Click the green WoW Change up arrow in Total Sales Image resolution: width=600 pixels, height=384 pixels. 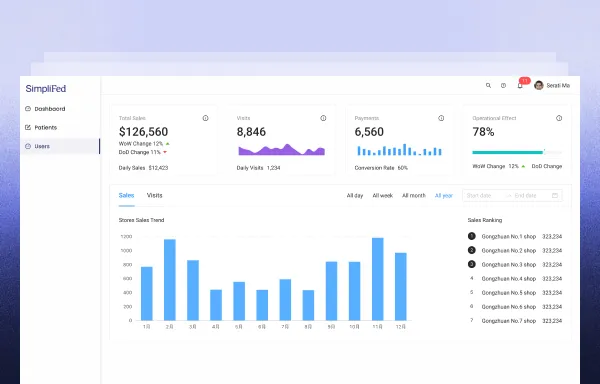168,144
